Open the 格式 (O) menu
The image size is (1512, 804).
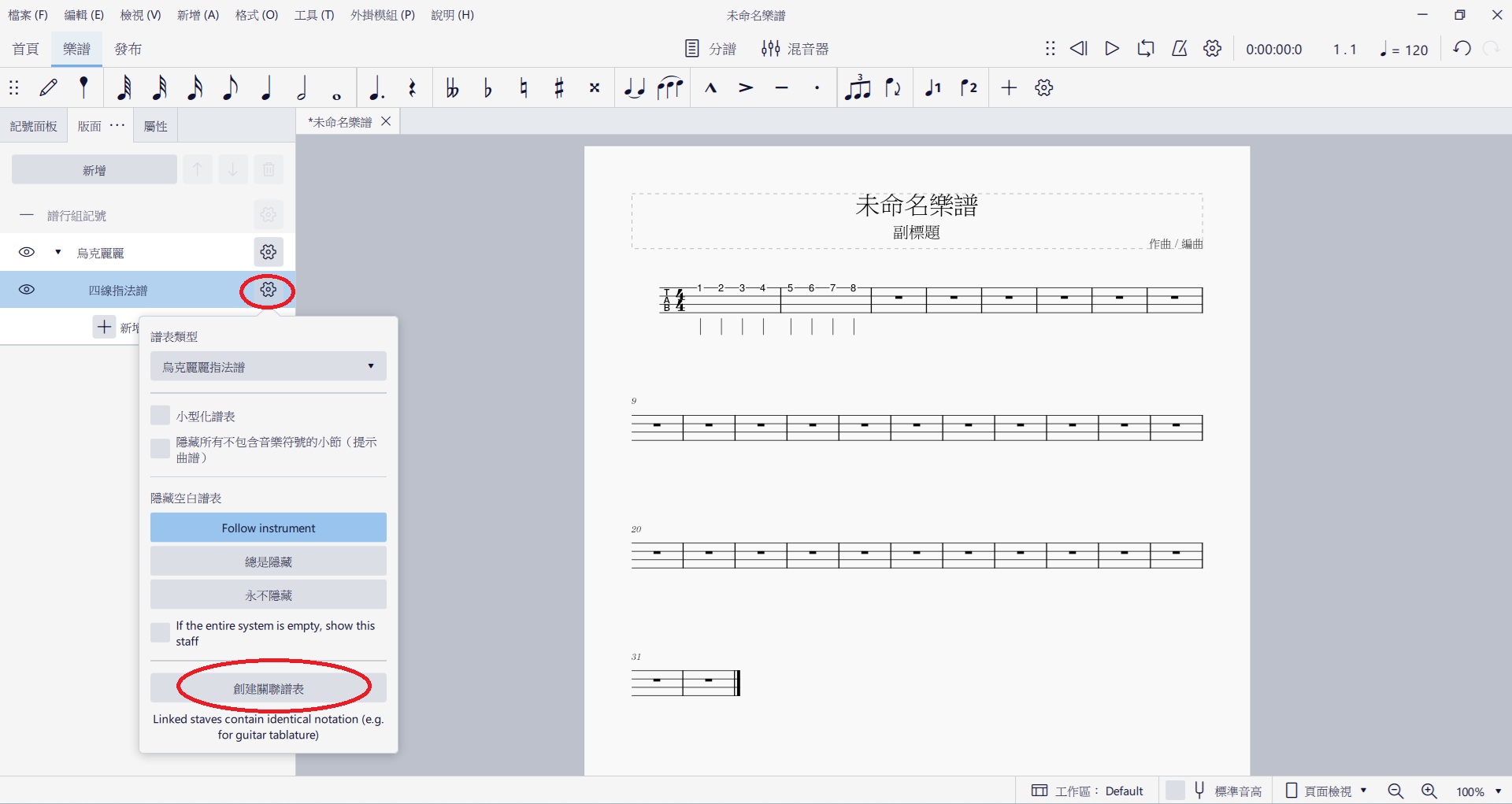click(256, 15)
